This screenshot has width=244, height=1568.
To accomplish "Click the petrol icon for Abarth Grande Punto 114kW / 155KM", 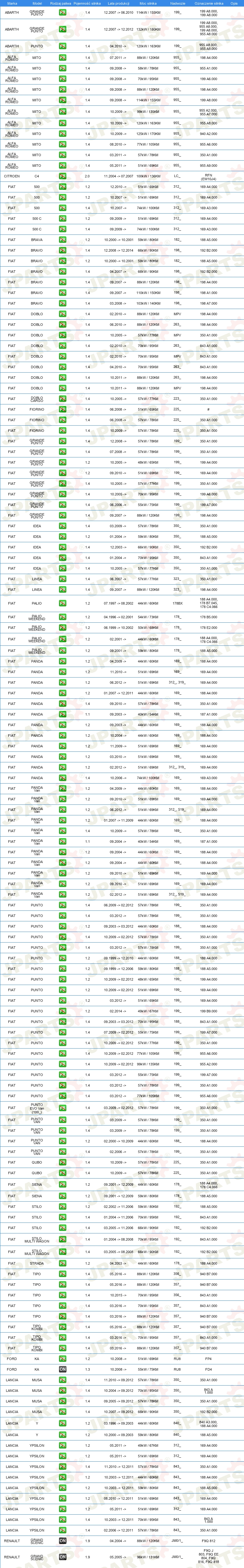I will click(x=63, y=12).
